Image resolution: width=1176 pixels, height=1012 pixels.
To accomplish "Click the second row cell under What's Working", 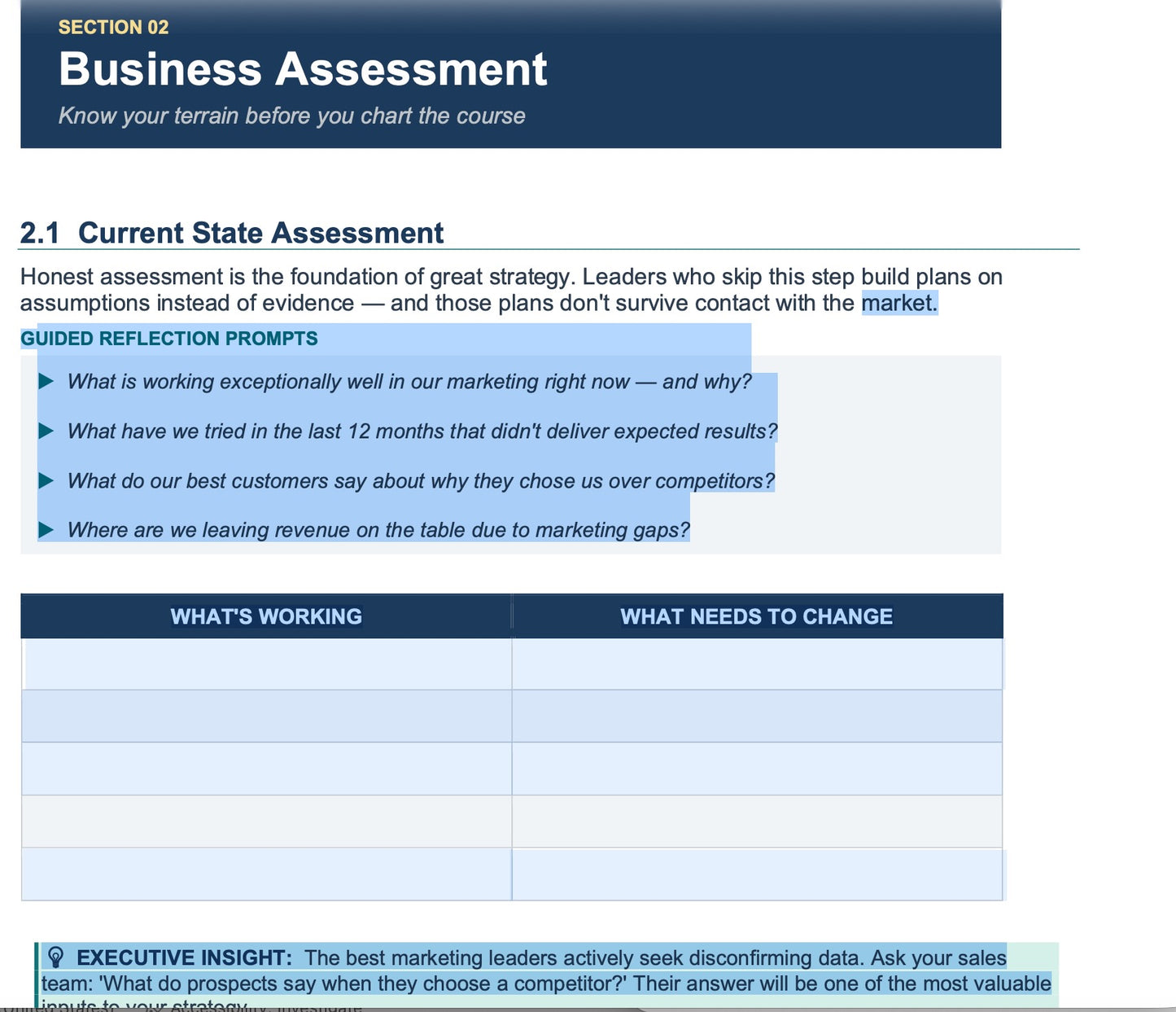I will click(x=266, y=716).
